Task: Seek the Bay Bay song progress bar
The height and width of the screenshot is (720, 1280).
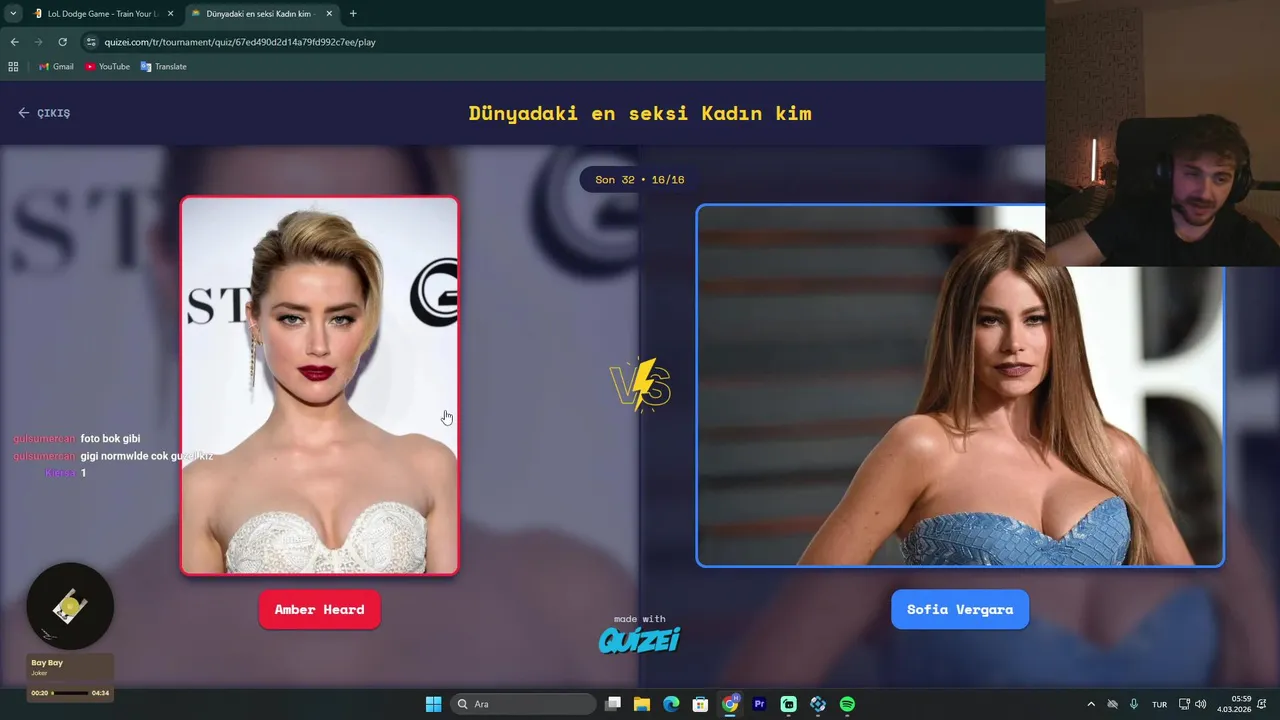Action: point(70,692)
